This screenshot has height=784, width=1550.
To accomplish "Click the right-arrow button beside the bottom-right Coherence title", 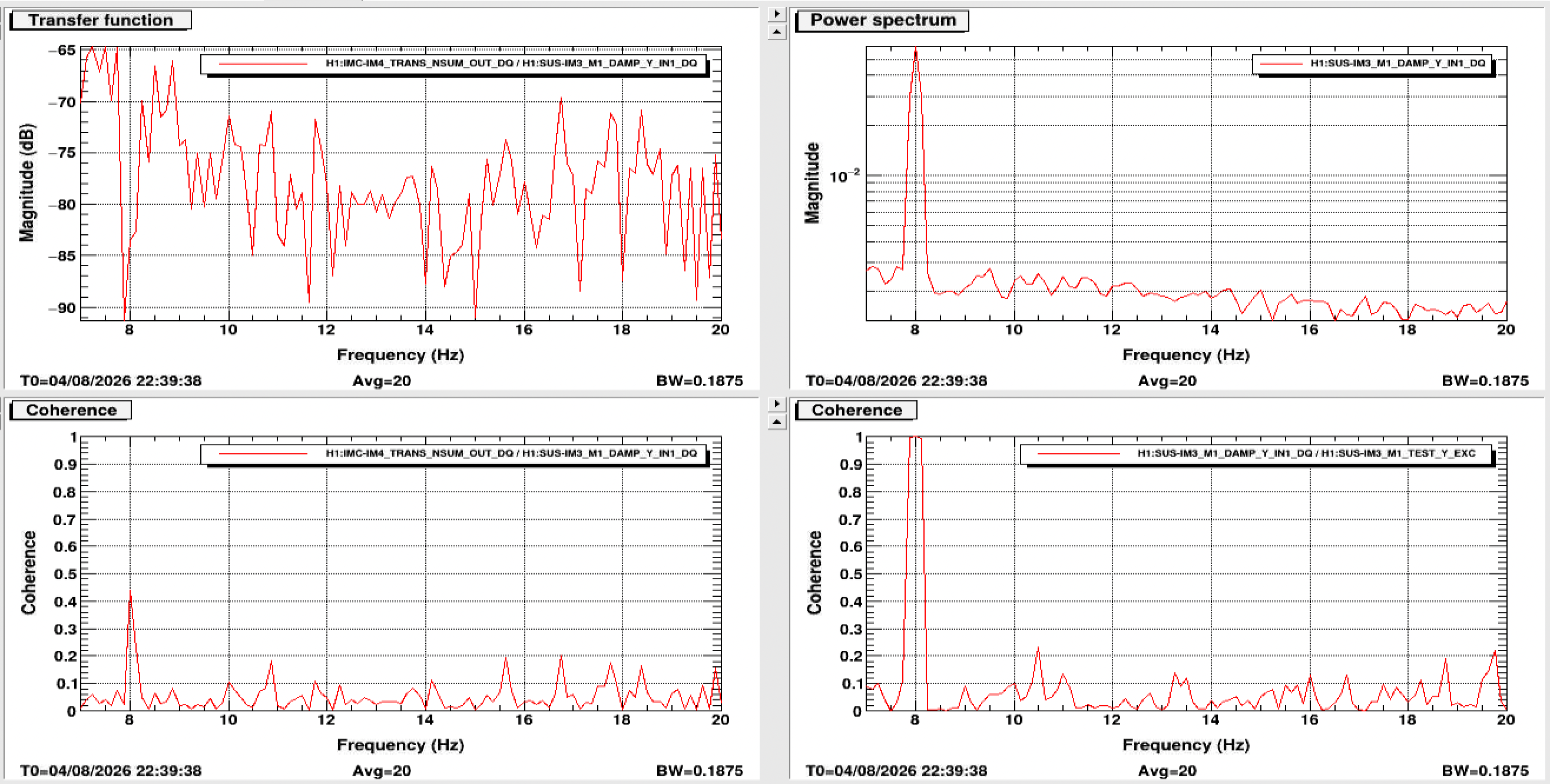I will tap(777, 404).
